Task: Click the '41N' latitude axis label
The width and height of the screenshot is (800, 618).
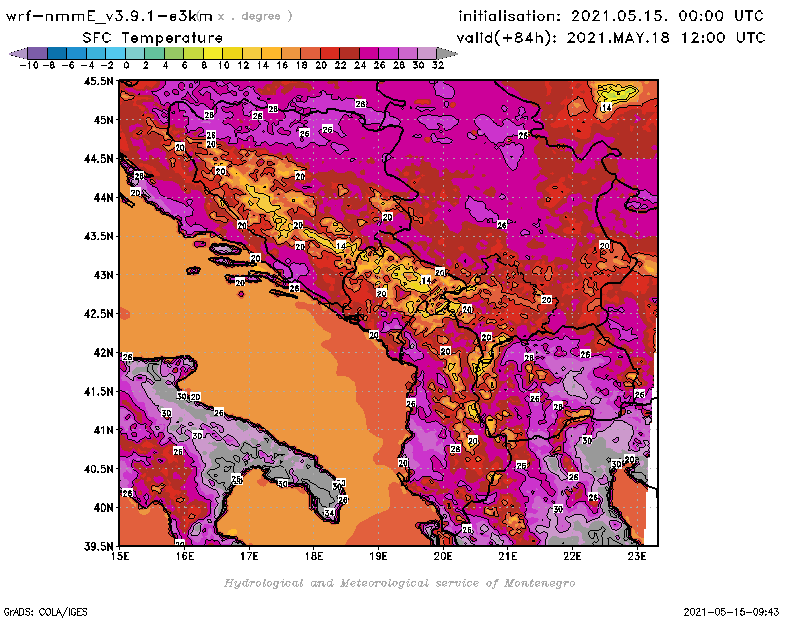Action: (103, 430)
